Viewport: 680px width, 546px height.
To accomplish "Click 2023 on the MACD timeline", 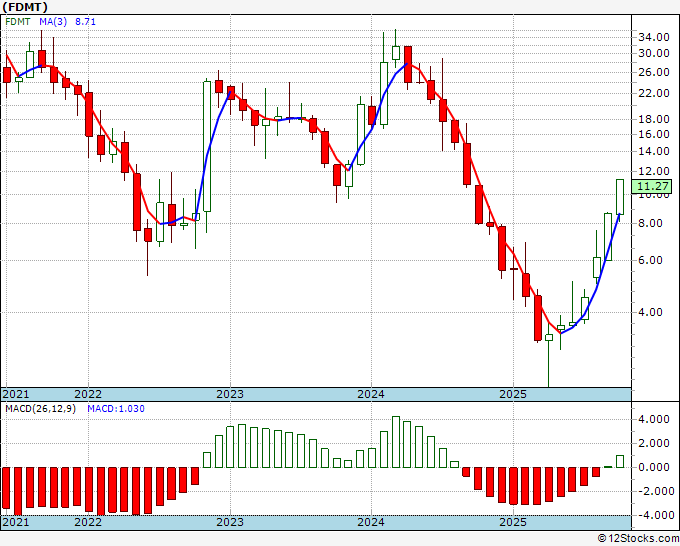I will click(x=230, y=522).
